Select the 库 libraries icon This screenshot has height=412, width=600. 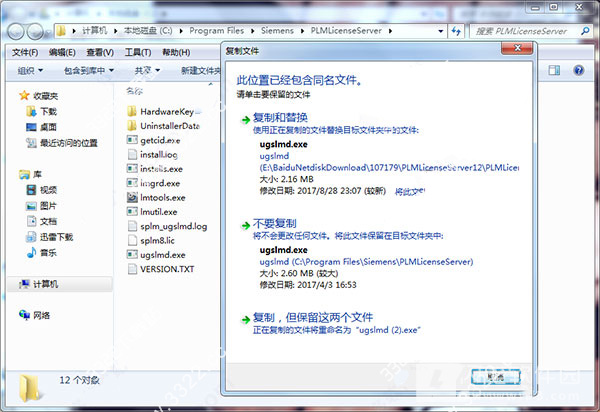click(24, 174)
